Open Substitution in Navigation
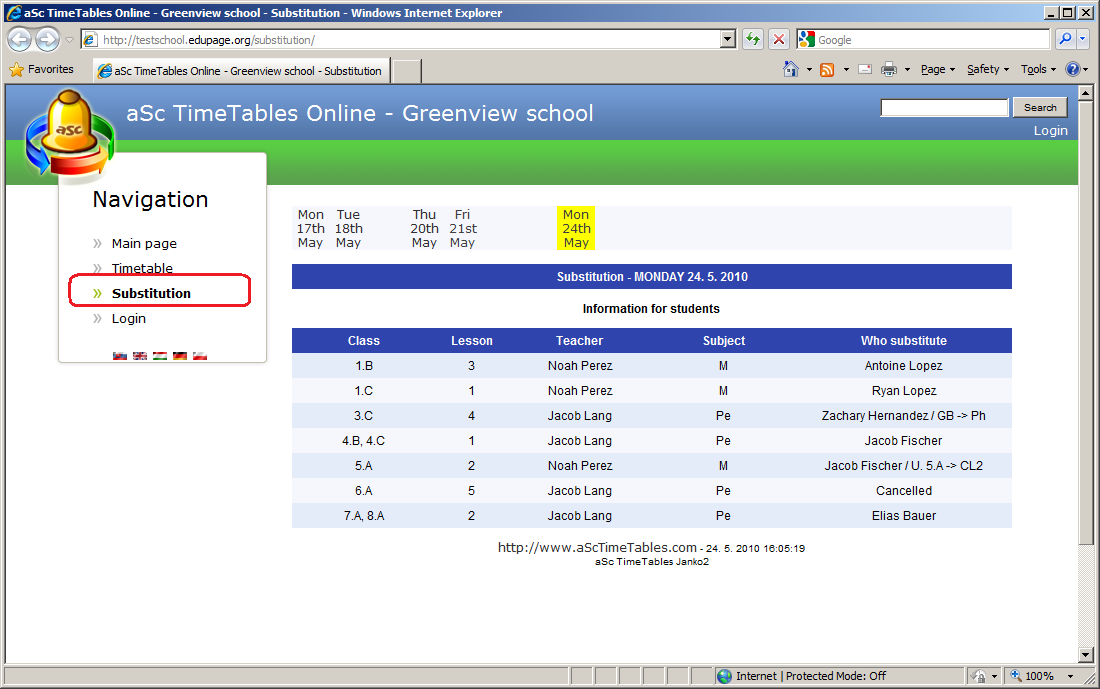1100x689 pixels. (151, 293)
